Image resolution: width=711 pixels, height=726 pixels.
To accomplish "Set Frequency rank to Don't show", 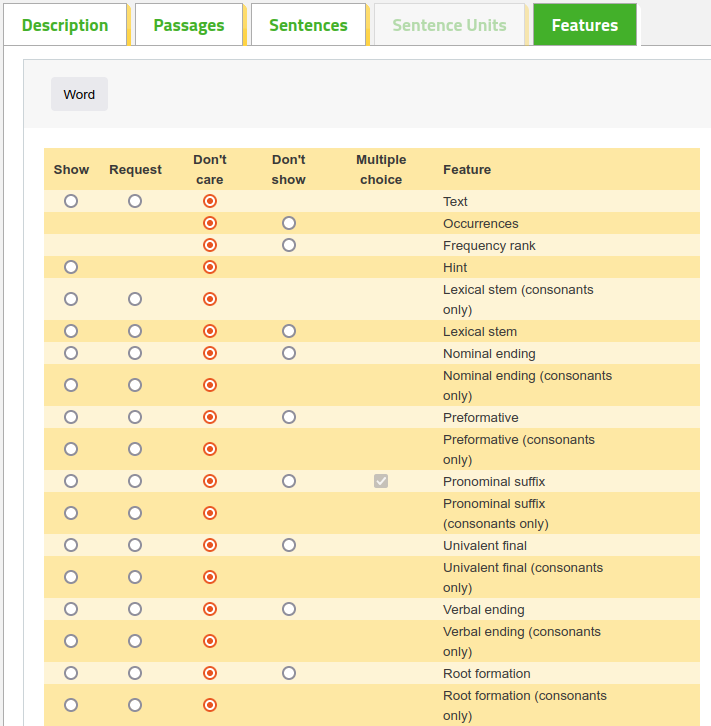I will (289, 245).
